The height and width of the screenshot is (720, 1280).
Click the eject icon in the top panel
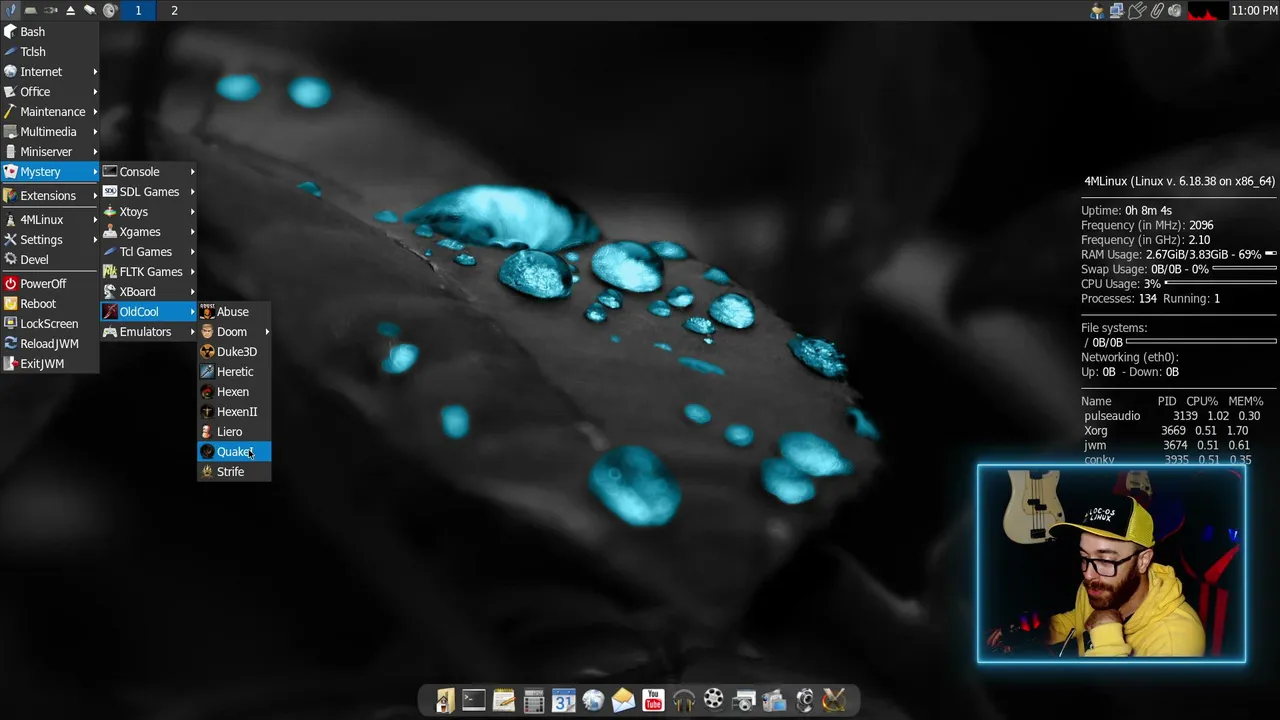(x=70, y=10)
